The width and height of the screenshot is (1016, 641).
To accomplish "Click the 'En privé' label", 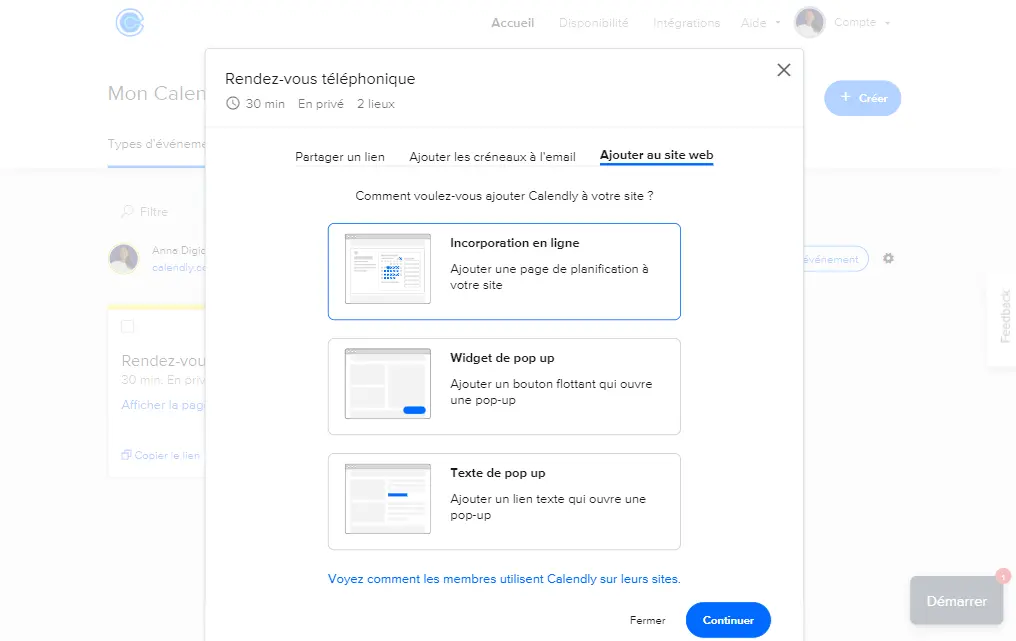I will click(x=321, y=104).
